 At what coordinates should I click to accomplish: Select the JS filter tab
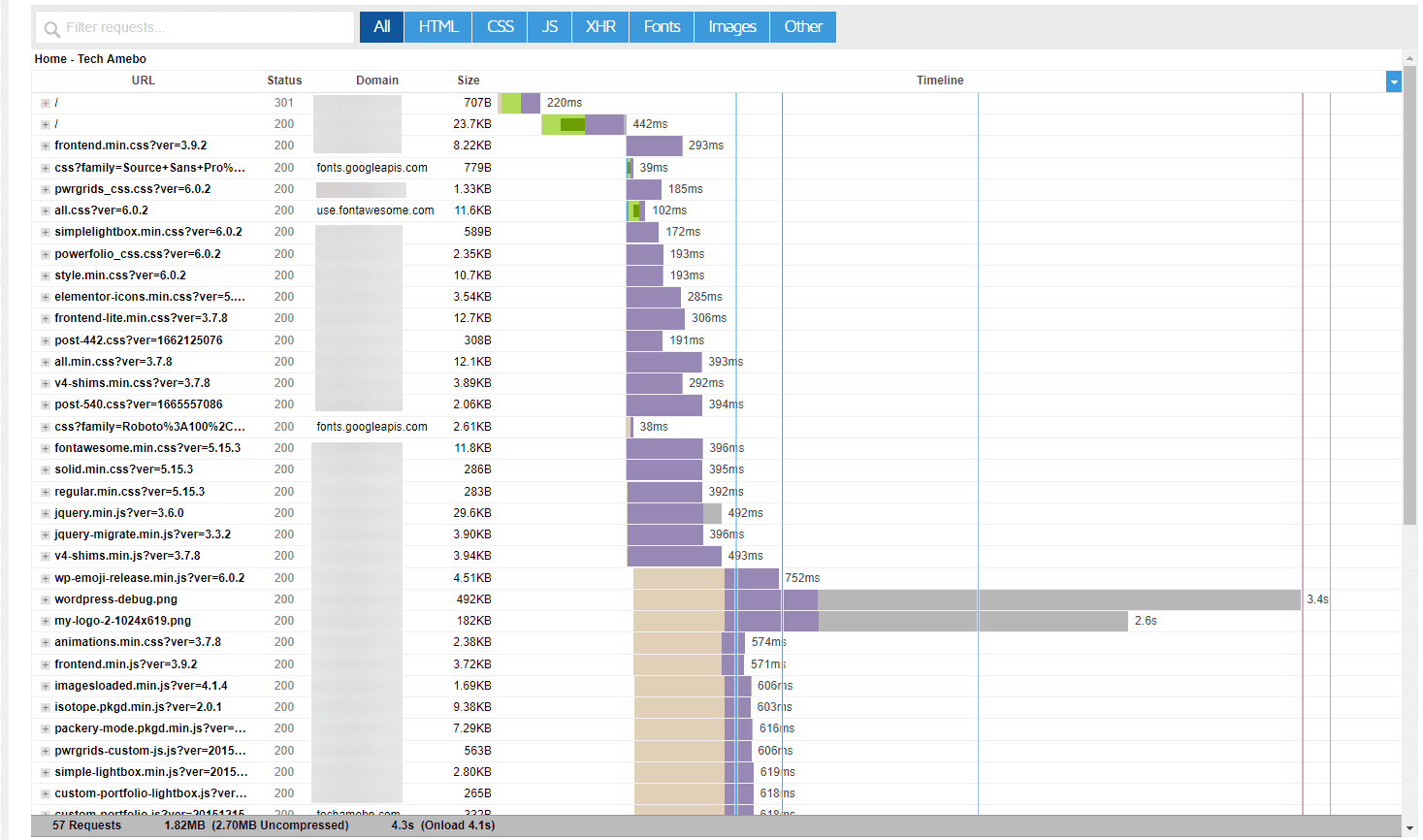tap(550, 27)
